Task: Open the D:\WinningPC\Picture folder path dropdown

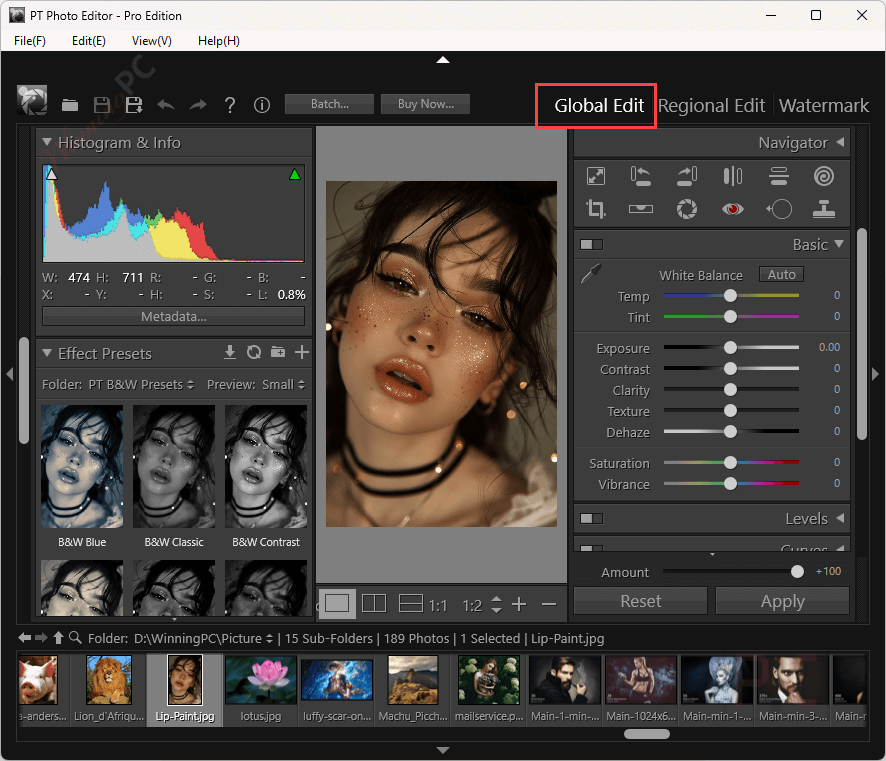Action: 203,638
